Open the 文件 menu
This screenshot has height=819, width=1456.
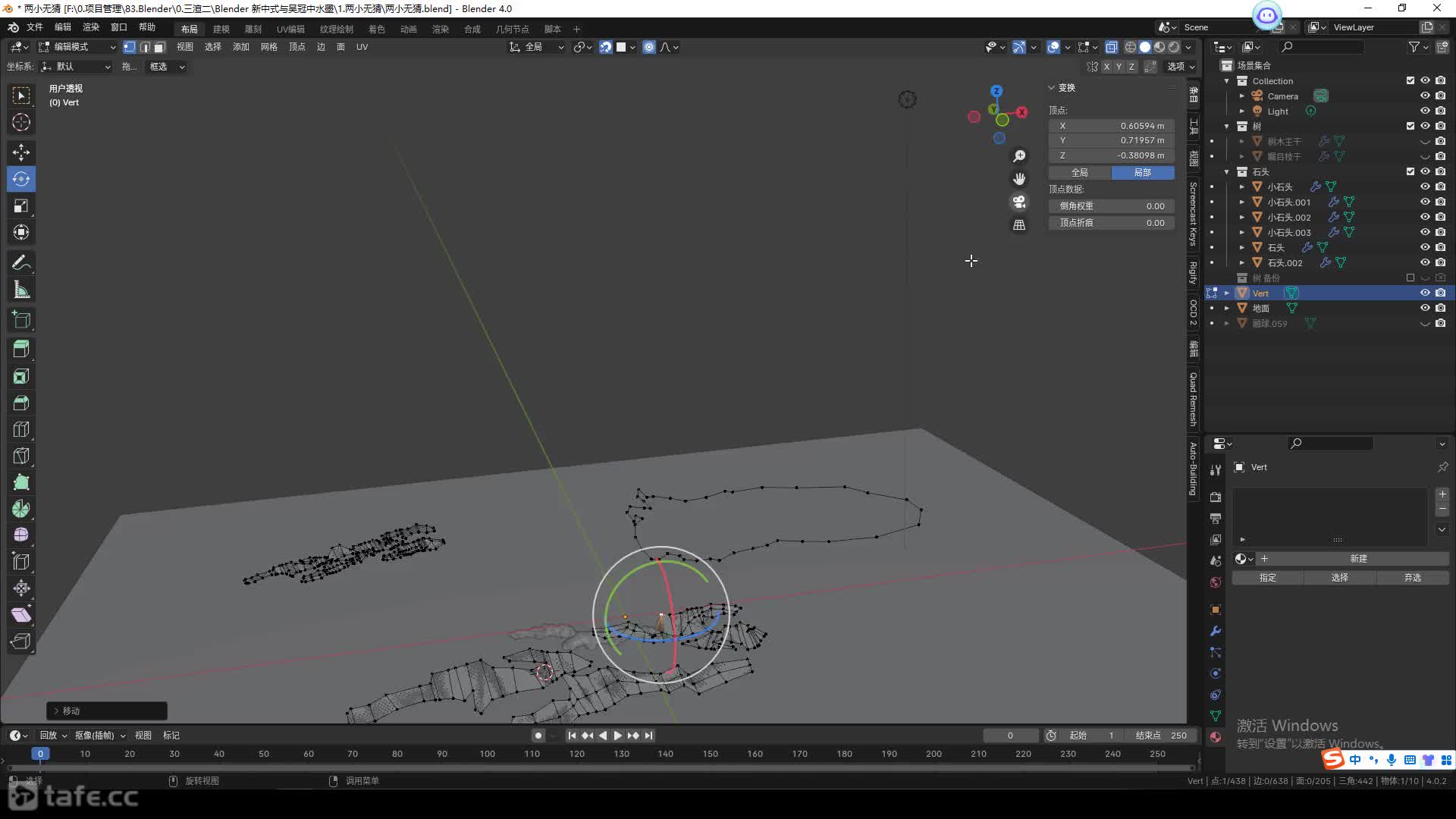[35, 27]
